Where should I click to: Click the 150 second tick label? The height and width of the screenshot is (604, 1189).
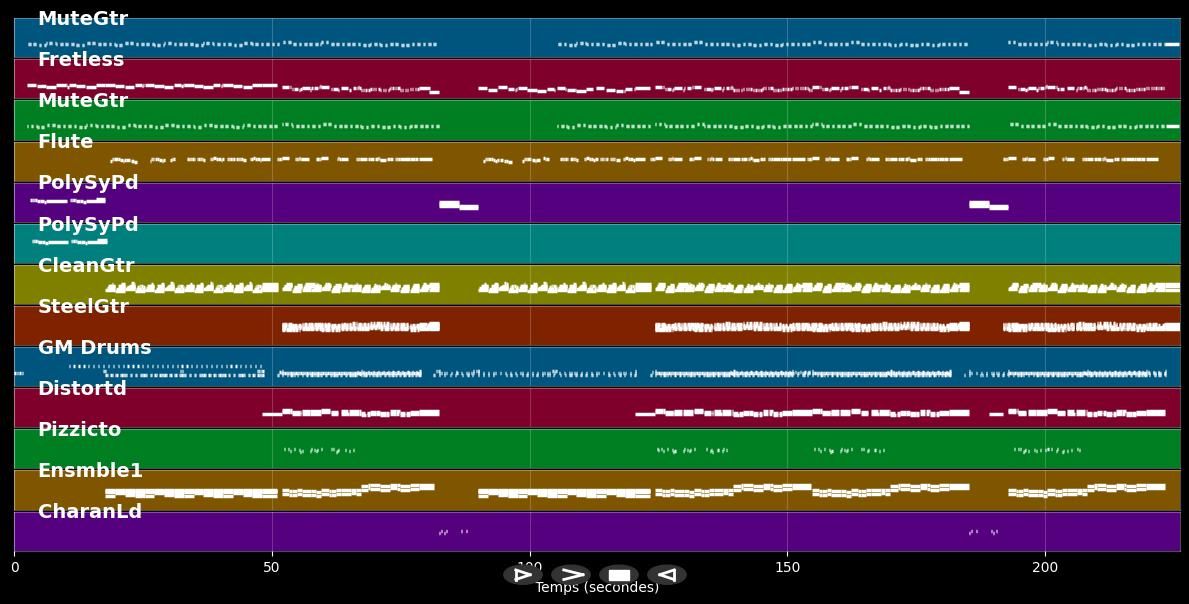click(x=787, y=568)
